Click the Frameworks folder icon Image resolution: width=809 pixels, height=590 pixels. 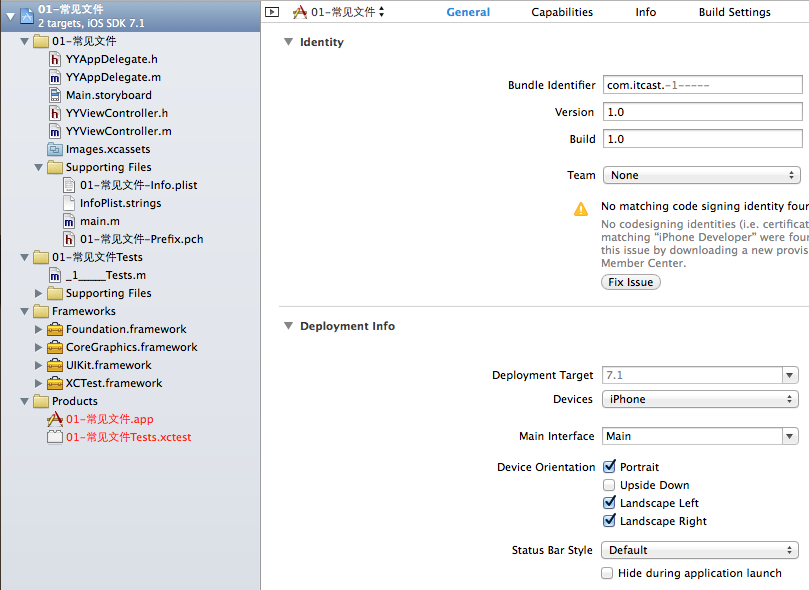[x=41, y=312]
